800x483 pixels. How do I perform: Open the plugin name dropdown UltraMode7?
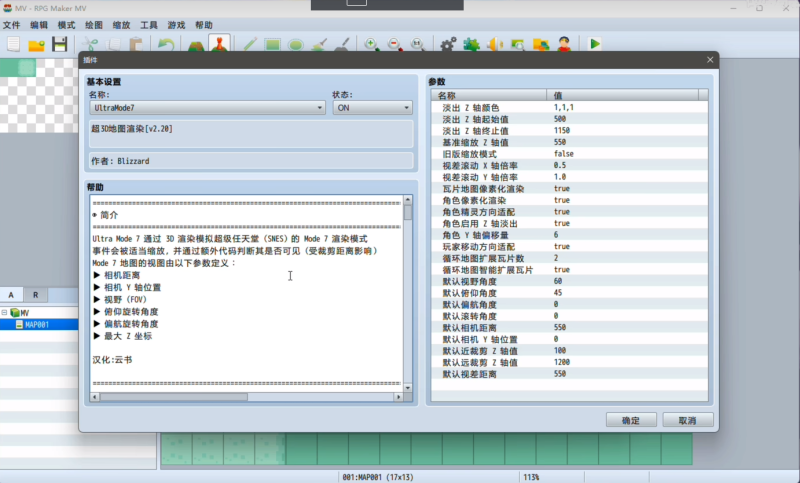(208, 108)
